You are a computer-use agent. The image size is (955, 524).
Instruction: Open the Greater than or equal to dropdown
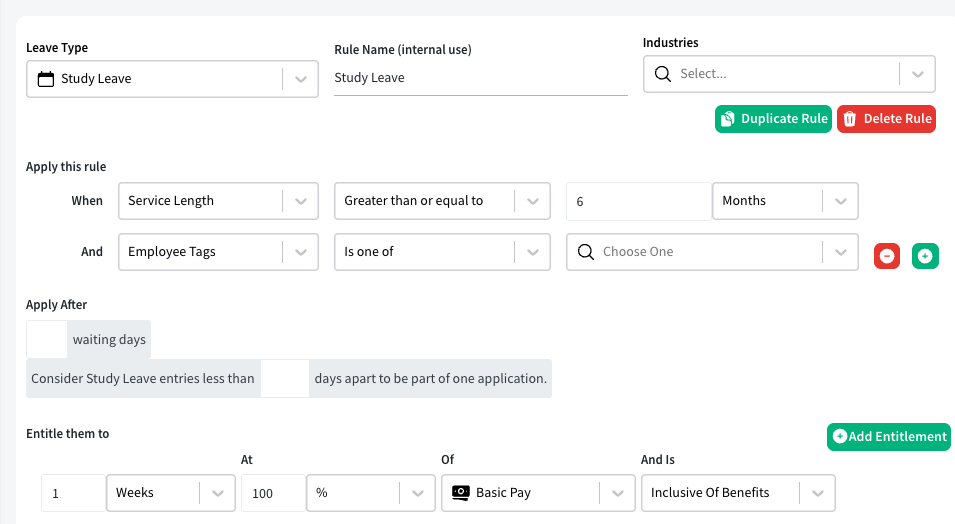click(442, 201)
